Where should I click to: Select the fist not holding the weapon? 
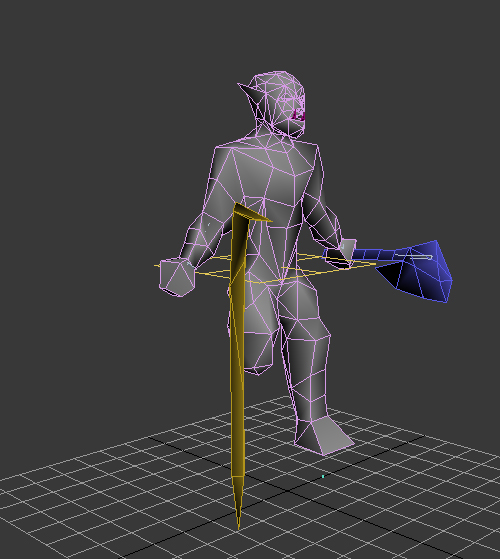click(177, 277)
